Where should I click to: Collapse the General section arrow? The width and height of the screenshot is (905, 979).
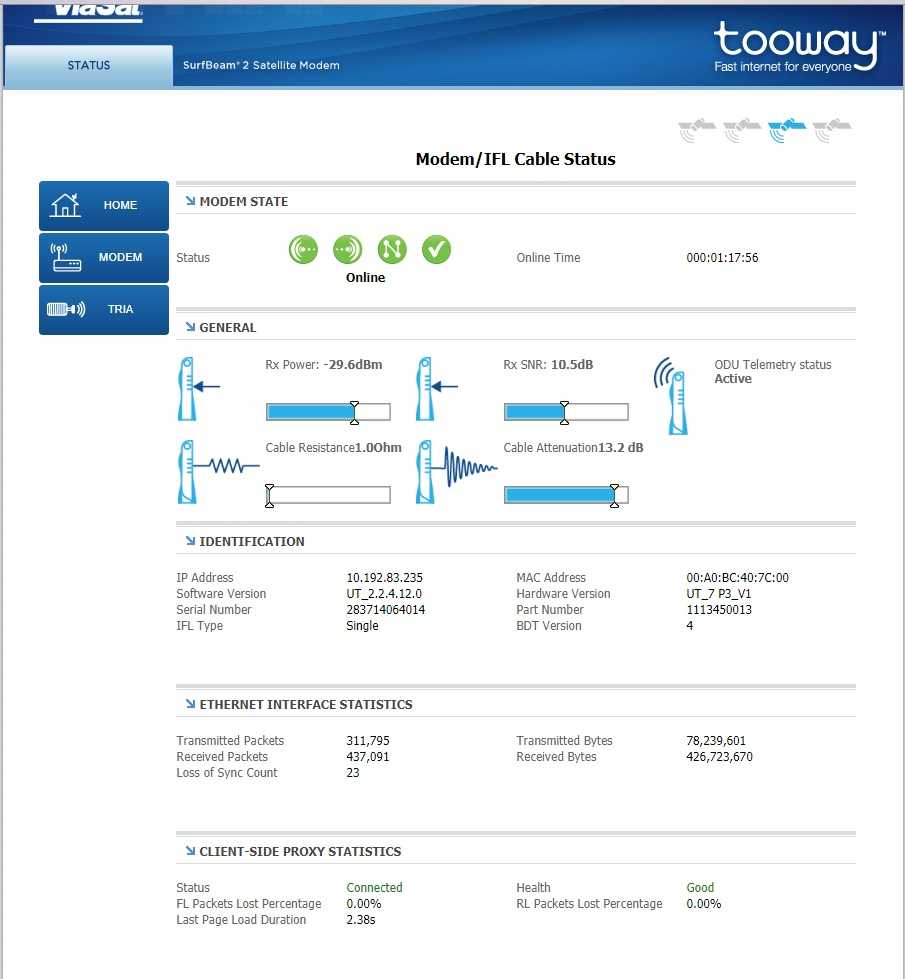pos(189,327)
